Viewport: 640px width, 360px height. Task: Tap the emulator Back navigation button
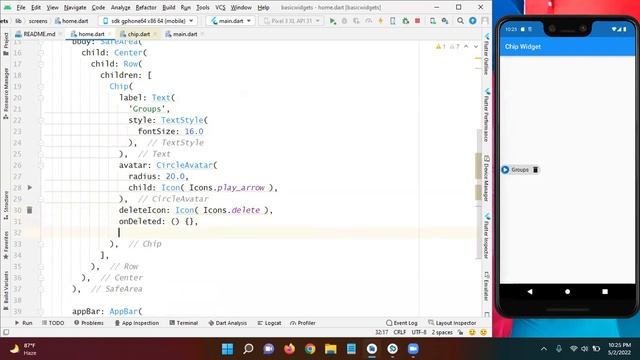coord(530,291)
